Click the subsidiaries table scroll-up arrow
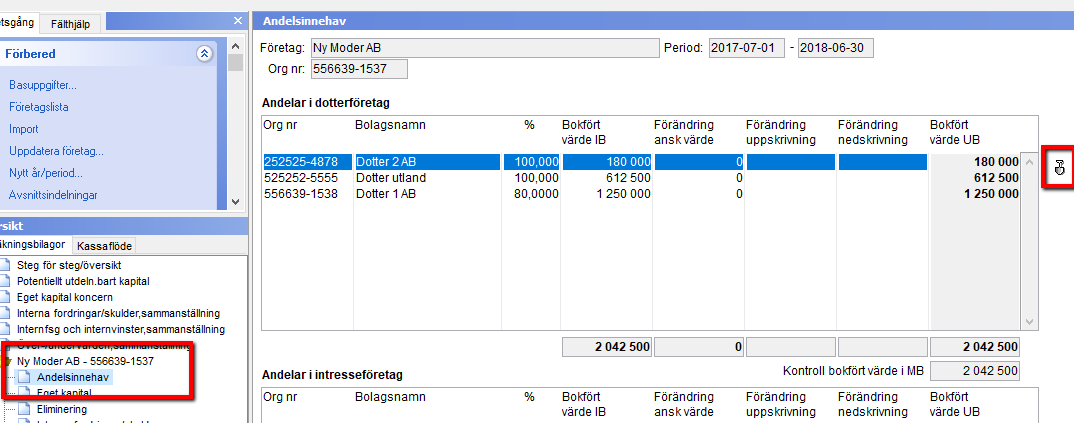1074x423 pixels. click(1029, 162)
